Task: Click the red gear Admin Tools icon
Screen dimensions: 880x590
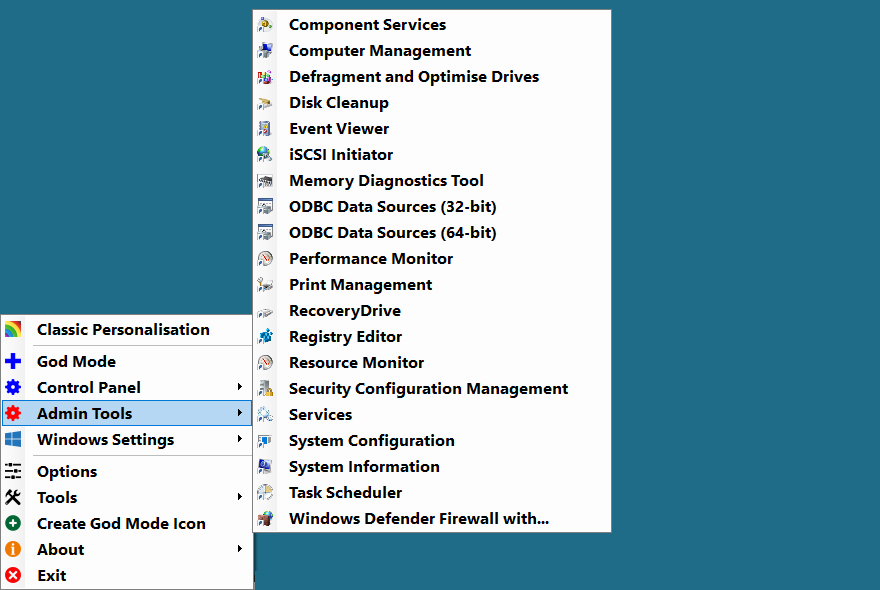Action: click(x=13, y=413)
